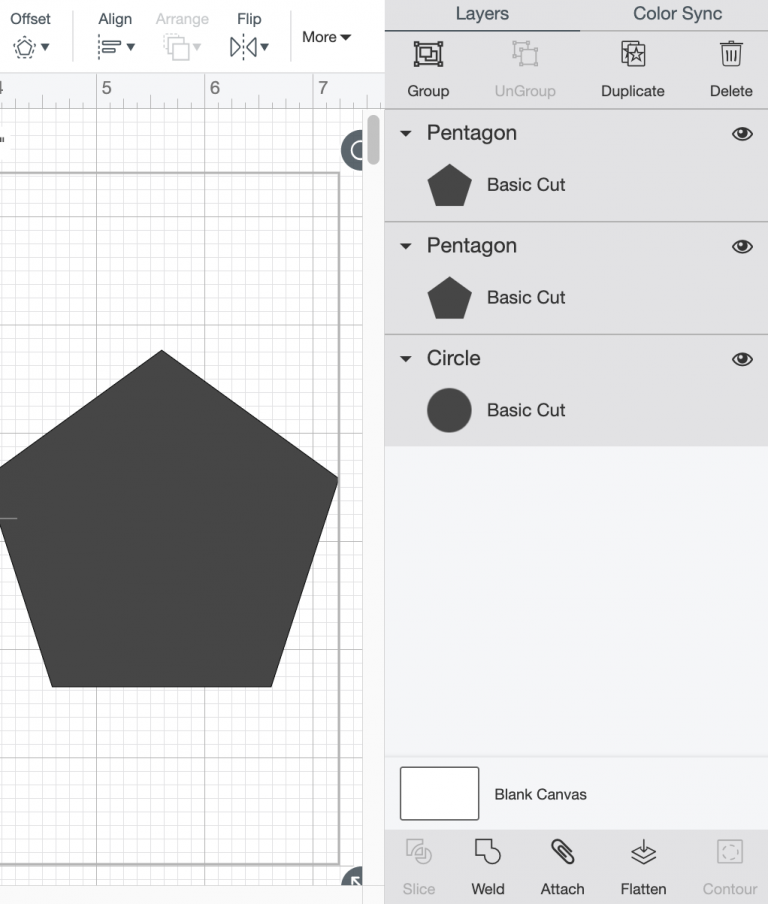This screenshot has width=768, height=904.
Task: Collapse the Circle layer group
Action: [406, 359]
